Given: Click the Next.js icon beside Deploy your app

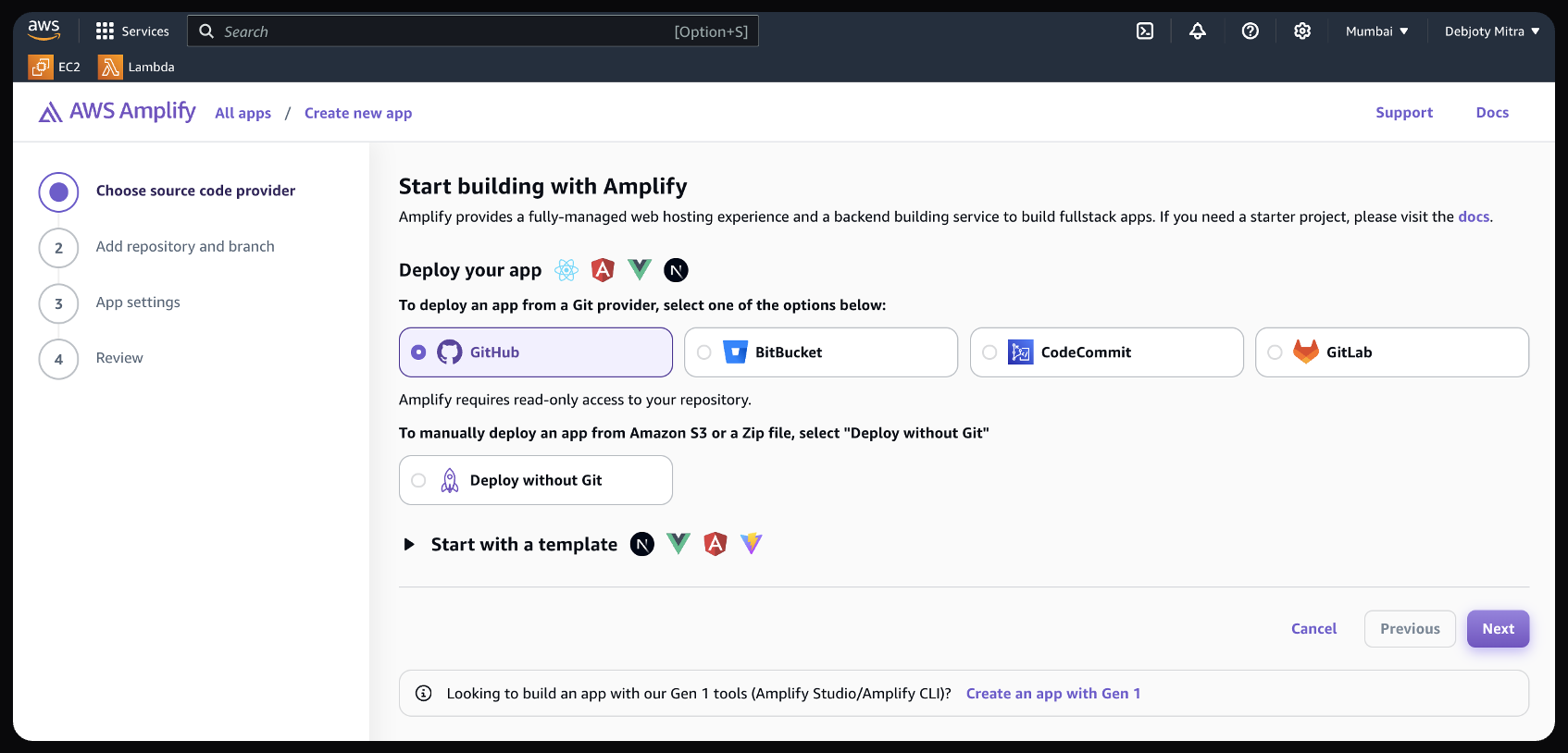Looking at the screenshot, I should (677, 270).
